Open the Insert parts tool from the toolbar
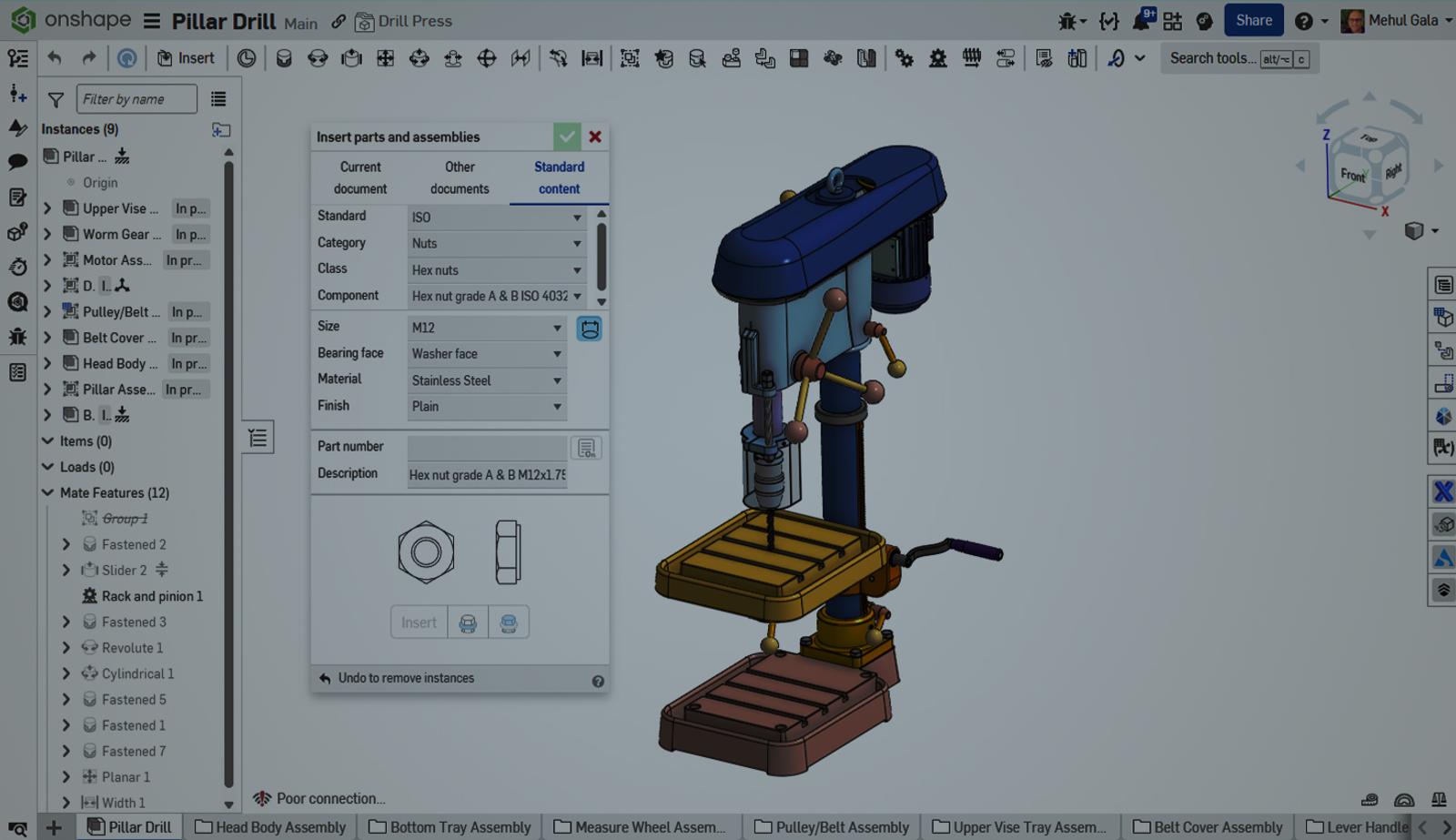 pyautogui.click(x=187, y=57)
